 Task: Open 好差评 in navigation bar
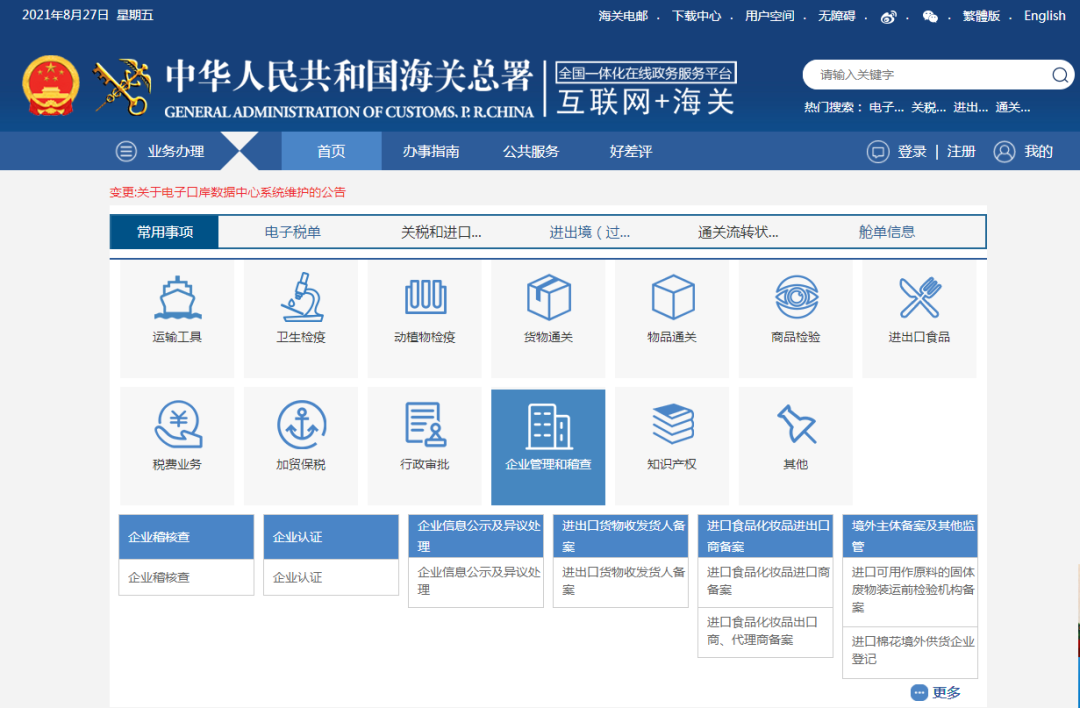(x=631, y=151)
